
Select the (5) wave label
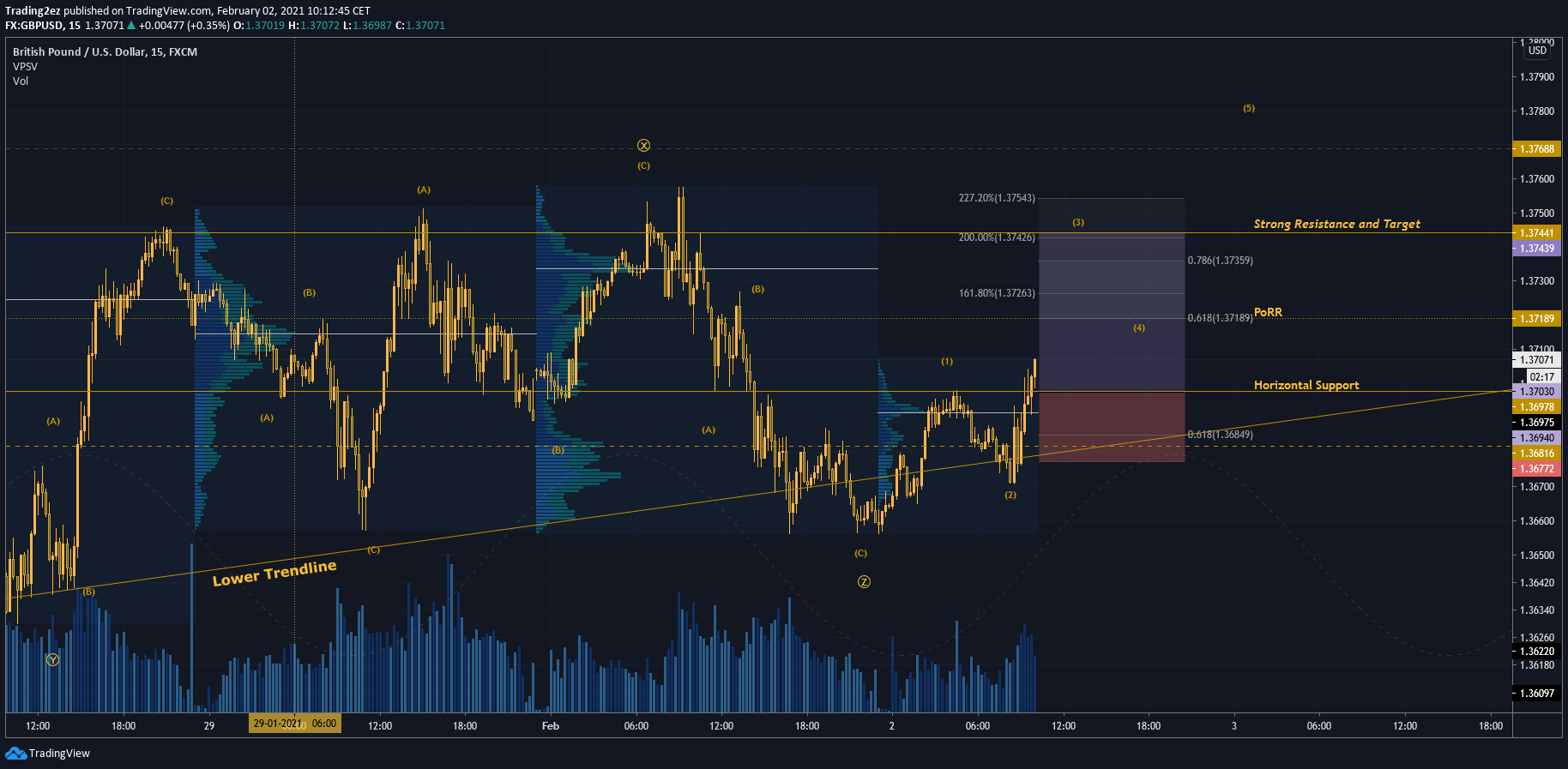[x=1249, y=108]
